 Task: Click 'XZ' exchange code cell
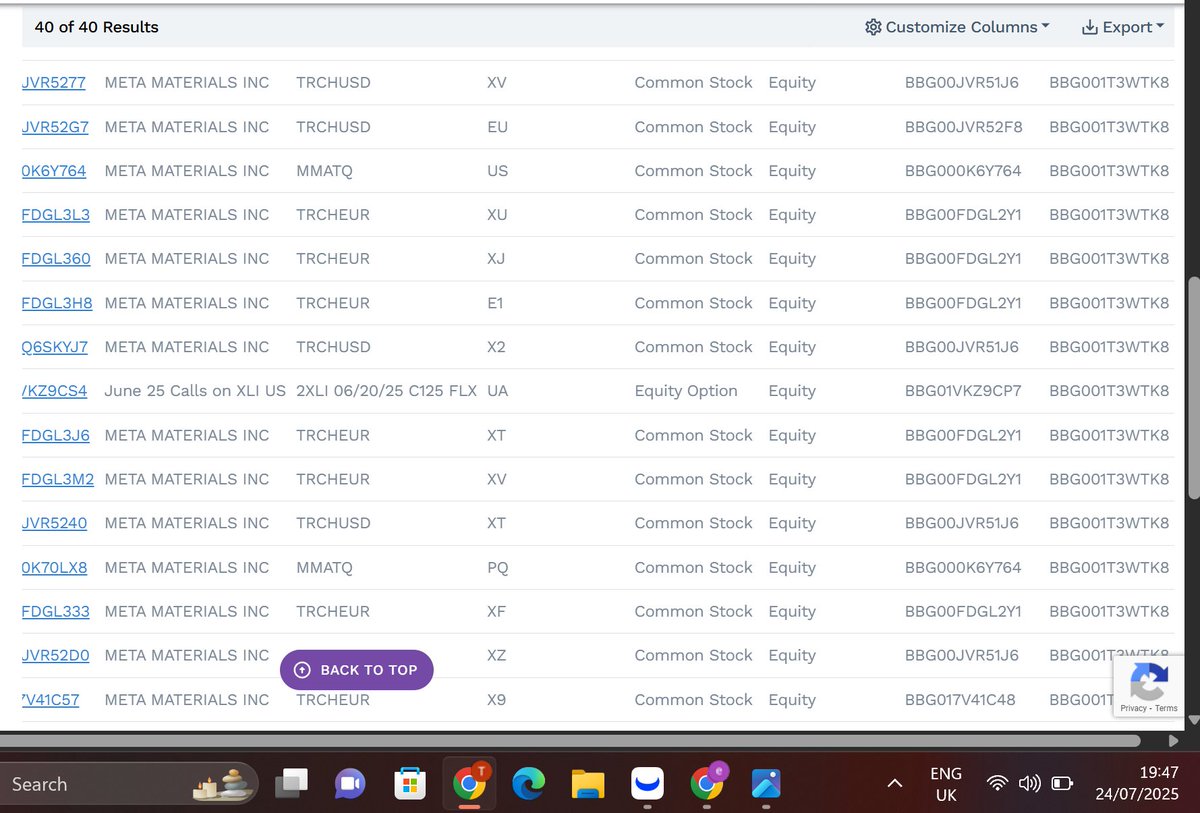click(x=497, y=655)
